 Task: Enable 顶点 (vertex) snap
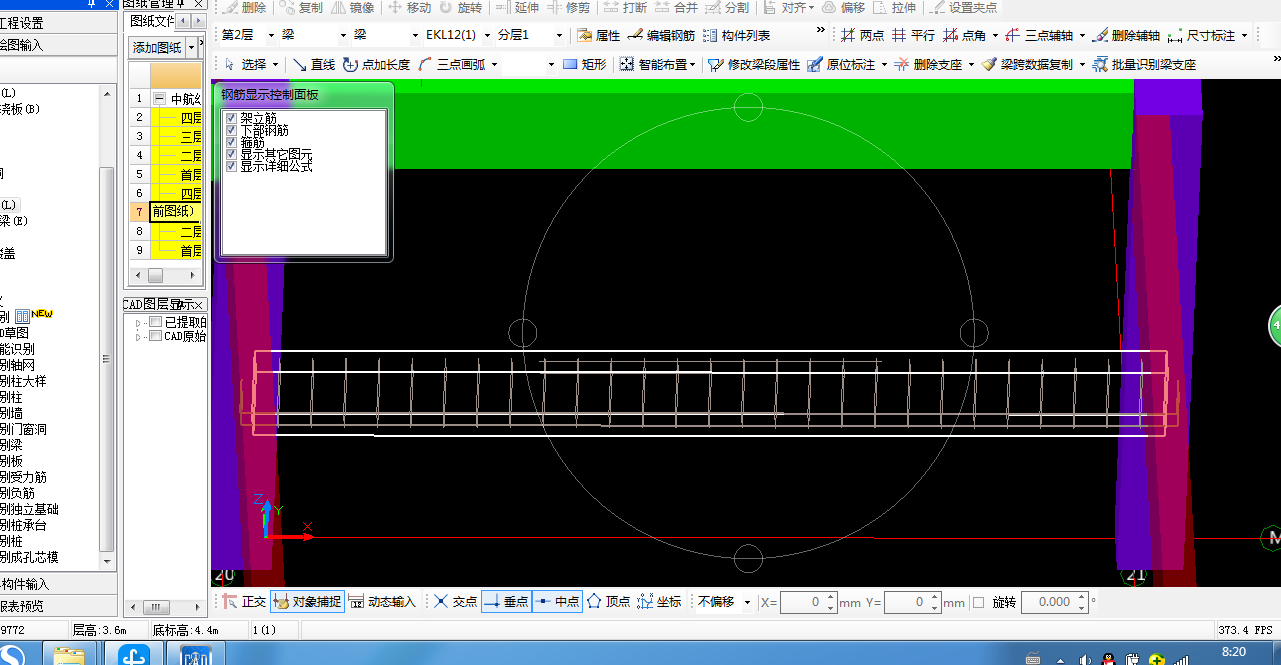(608, 601)
